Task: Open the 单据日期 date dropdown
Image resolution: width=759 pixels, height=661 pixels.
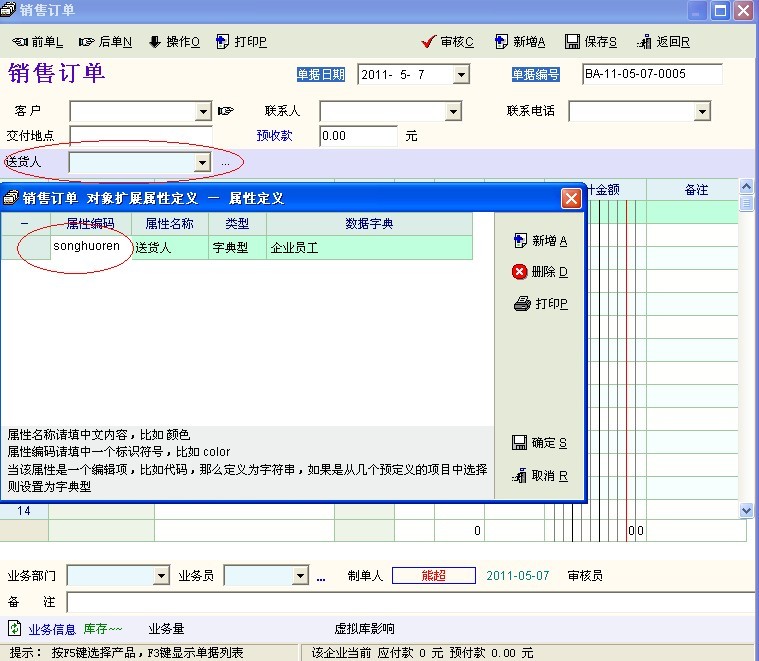Action: tap(461, 74)
